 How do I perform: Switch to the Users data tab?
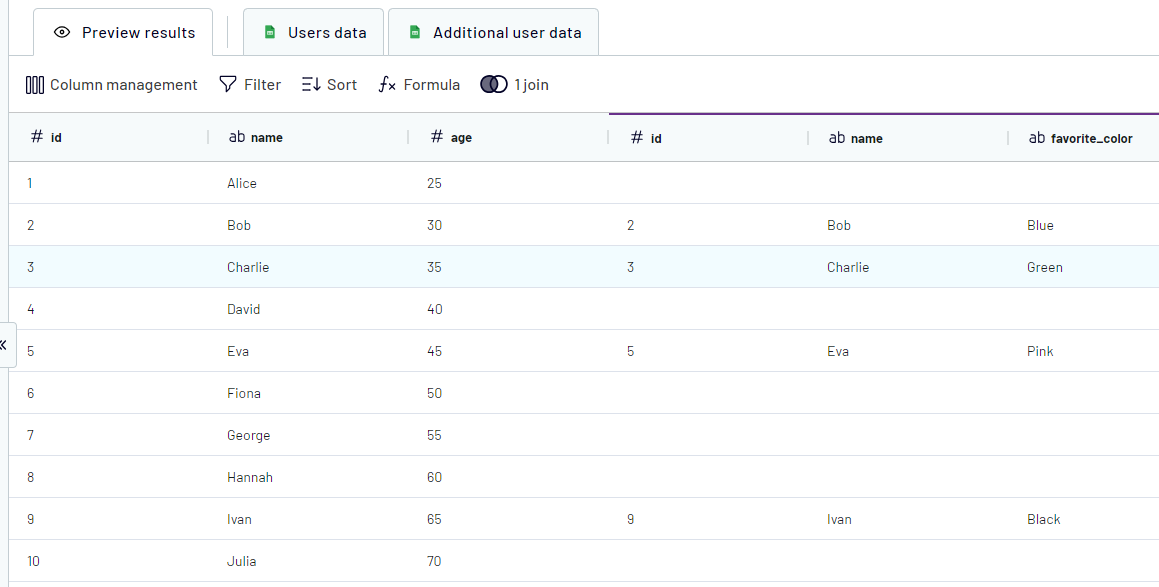click(x=326, y=33)
